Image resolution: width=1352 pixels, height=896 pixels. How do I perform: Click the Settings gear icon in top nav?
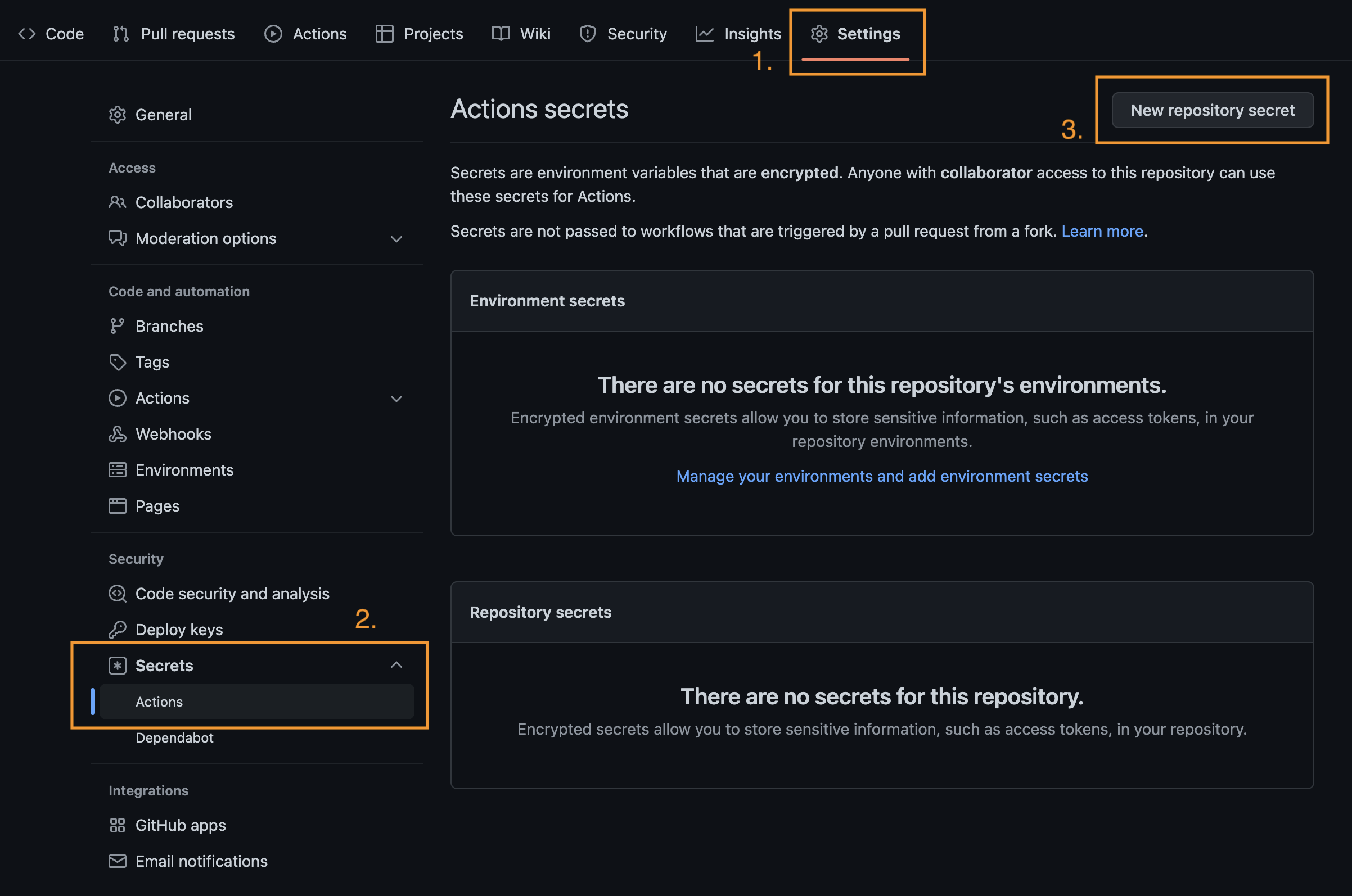819,34
